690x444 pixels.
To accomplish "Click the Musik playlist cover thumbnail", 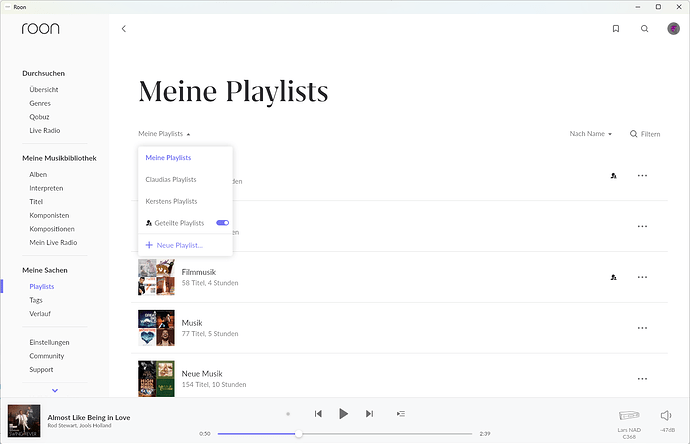I will coord(156,328).
